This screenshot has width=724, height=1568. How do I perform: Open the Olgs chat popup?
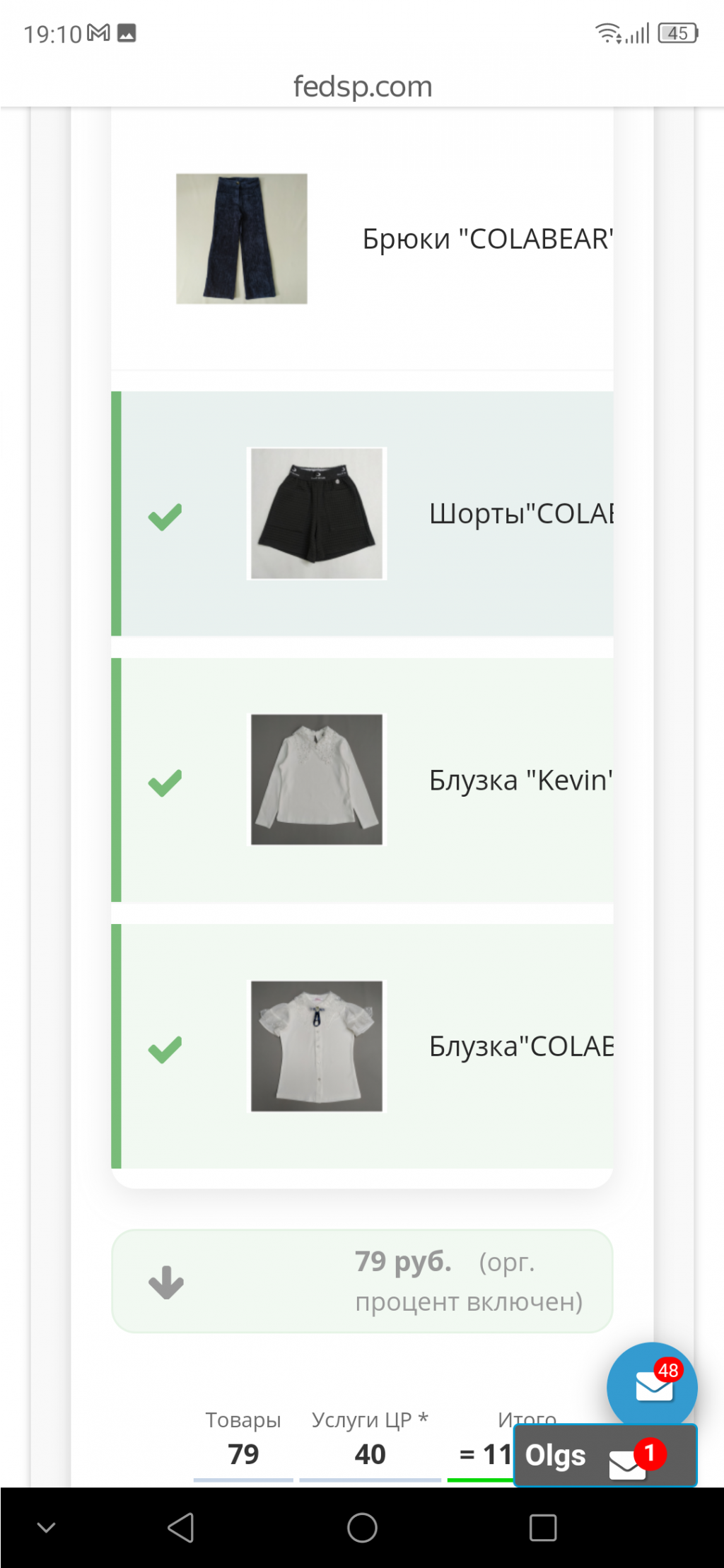(x=605, y=1456)
